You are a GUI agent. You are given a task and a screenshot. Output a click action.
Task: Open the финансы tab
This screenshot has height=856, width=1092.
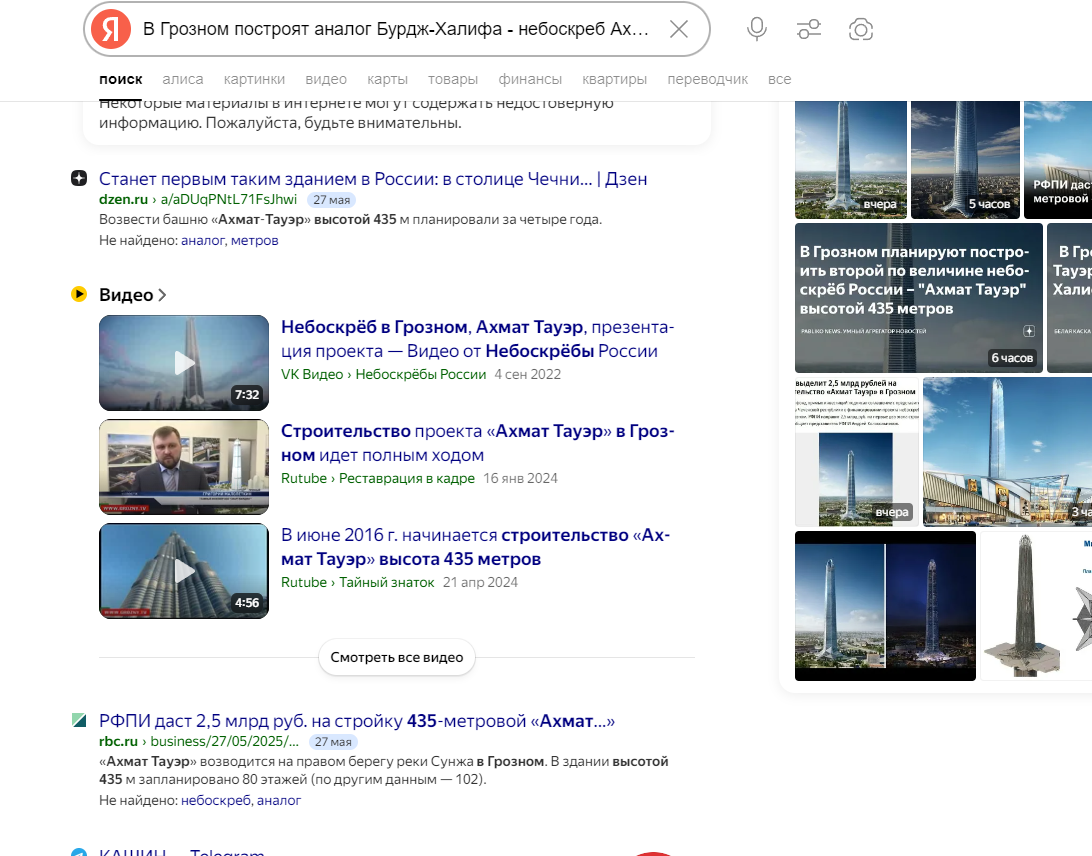530,79
